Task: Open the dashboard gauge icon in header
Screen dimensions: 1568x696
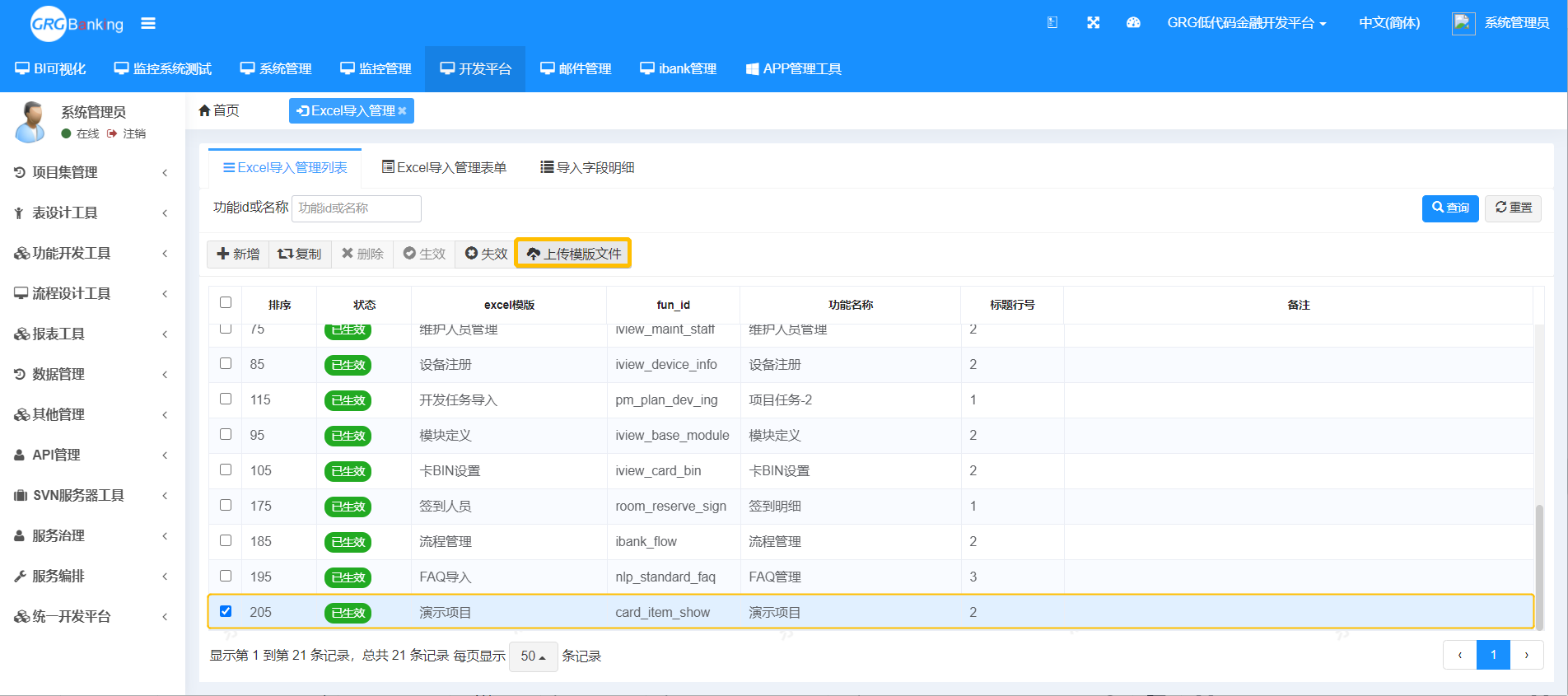Action: (1133, 23)
